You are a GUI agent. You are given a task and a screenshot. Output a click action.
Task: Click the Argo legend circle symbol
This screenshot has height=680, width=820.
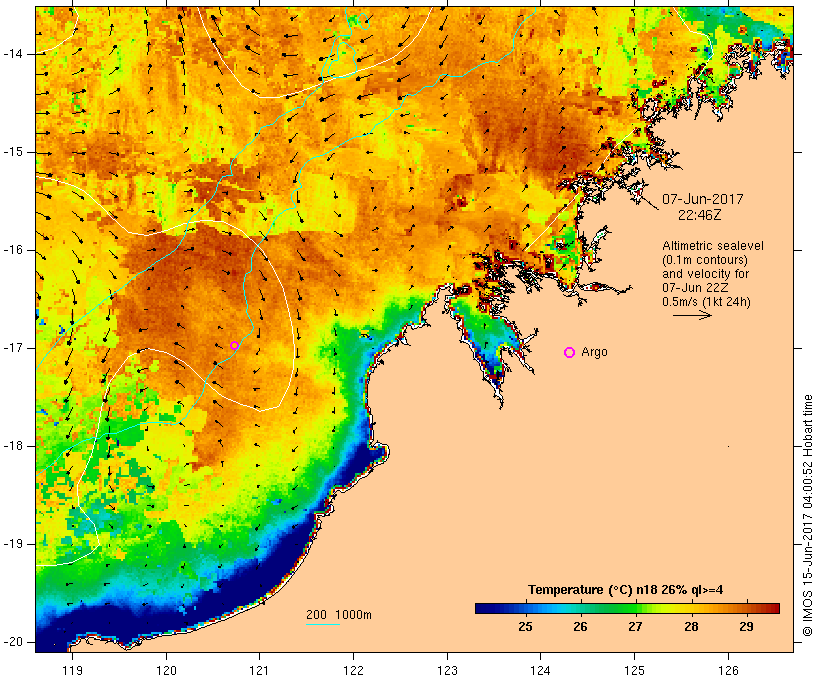click(x=570, y=353)
